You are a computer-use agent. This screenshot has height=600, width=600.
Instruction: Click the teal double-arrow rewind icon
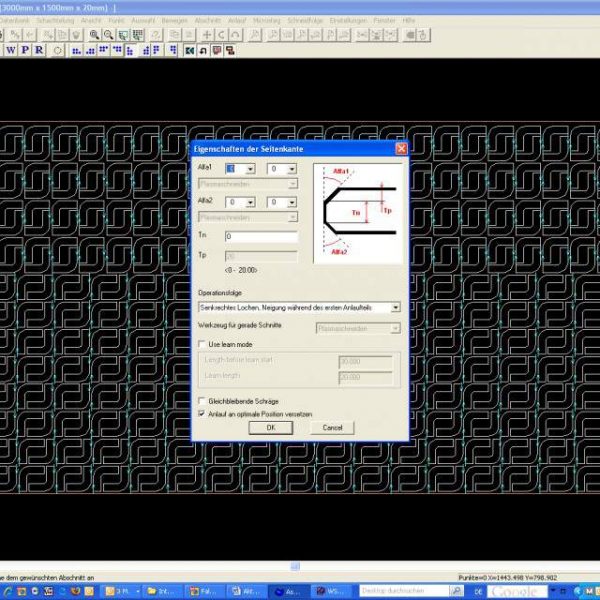(x=189, y=50)
